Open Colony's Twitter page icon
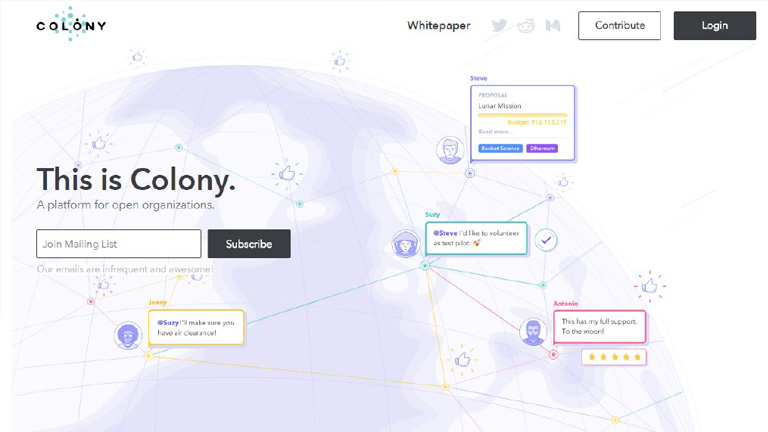 (499, 26)
